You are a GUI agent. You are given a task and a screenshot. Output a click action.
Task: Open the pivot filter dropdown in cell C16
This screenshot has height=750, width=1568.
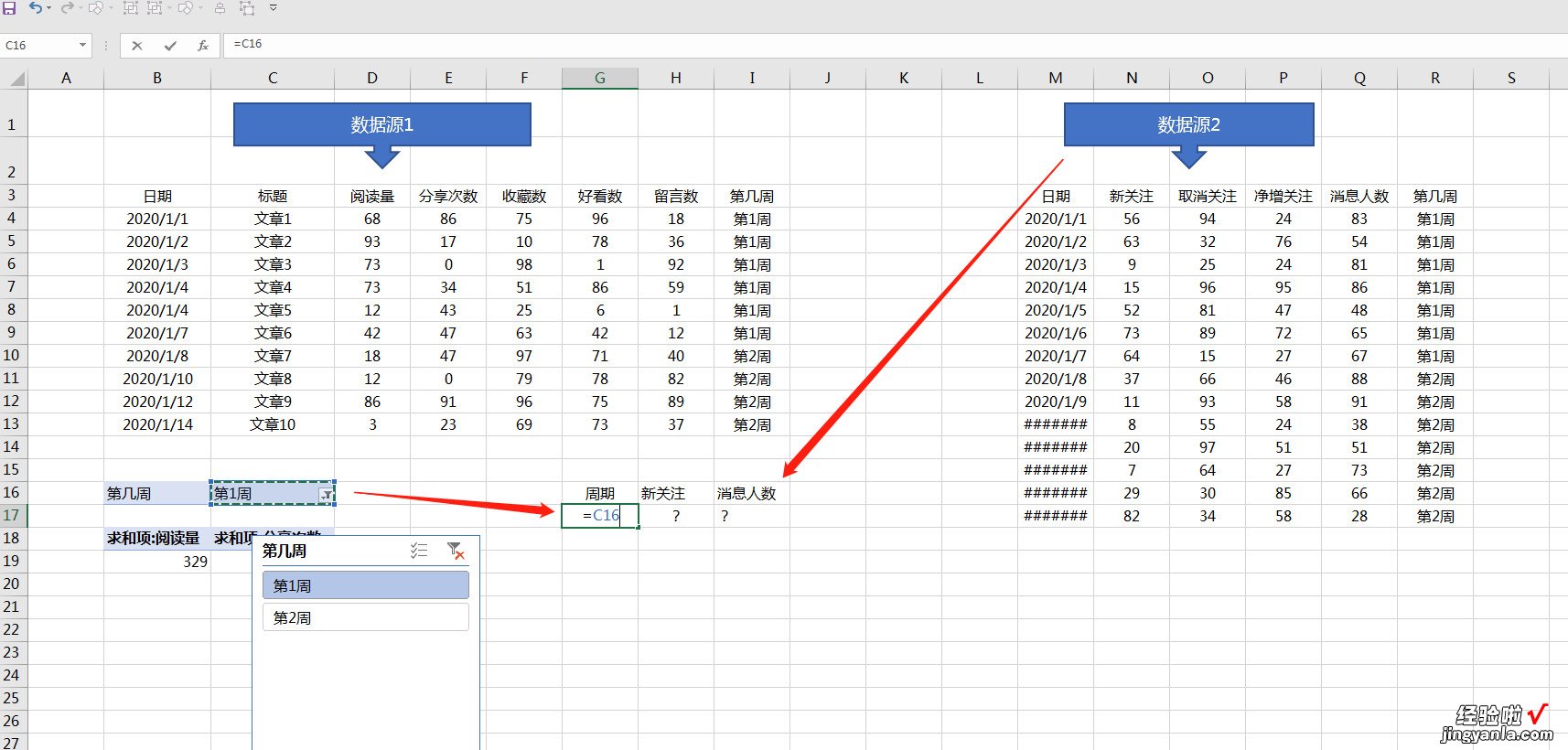pyautogui.click(x=326, y=494)
